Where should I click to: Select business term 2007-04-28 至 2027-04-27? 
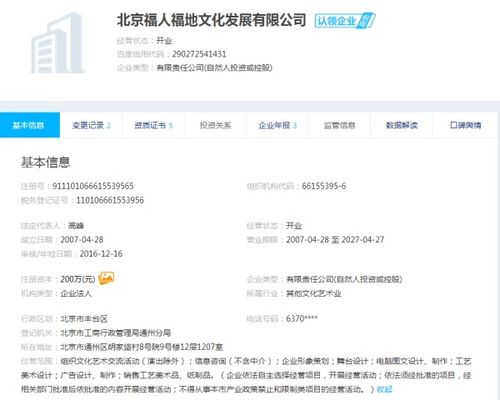coord(335,240)
